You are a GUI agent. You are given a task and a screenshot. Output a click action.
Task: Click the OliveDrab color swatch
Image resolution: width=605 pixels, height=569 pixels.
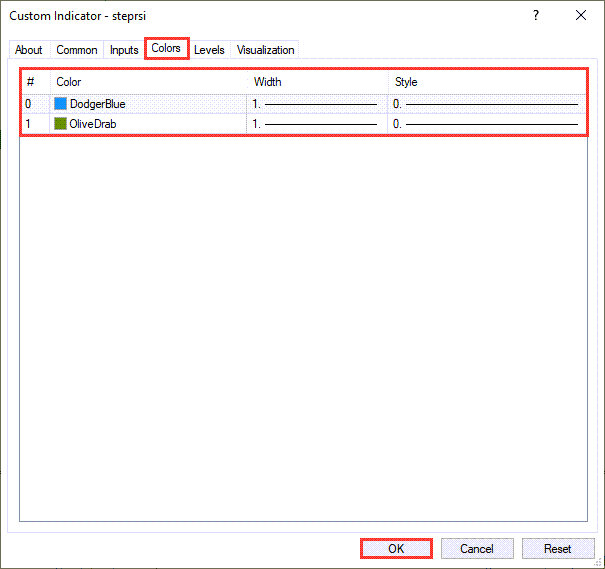coord(60,124)
